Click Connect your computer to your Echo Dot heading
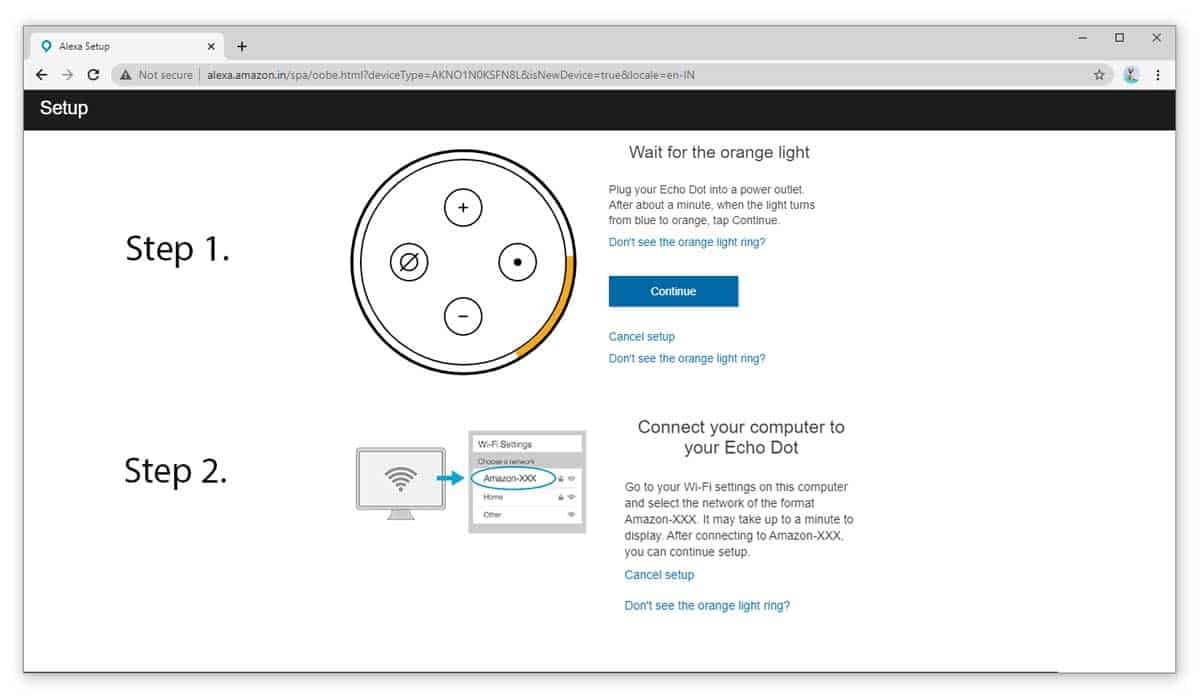Screen dimensions: 1200x698 (741, 437)
